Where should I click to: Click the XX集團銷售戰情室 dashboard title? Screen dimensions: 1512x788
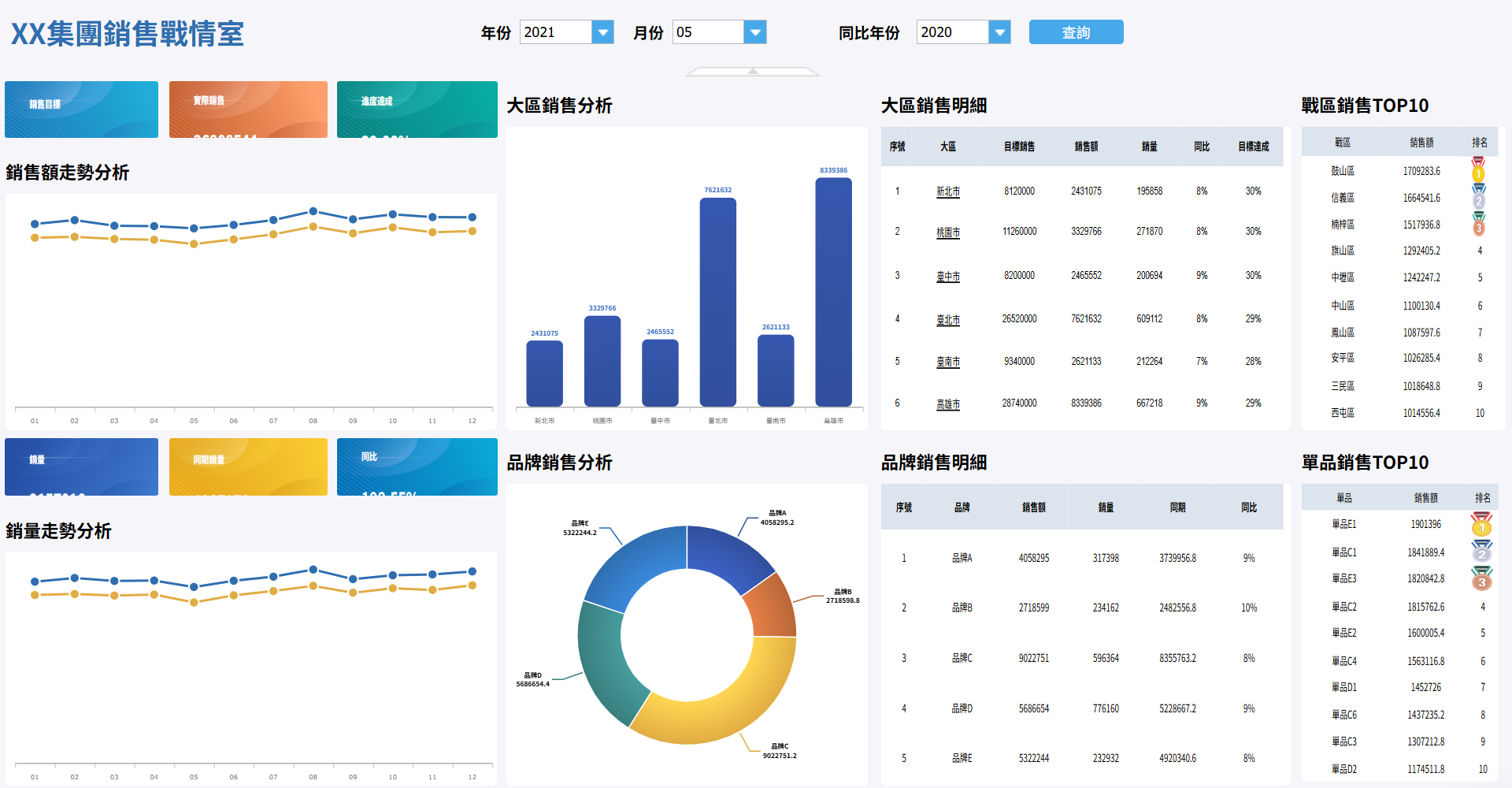128,34
